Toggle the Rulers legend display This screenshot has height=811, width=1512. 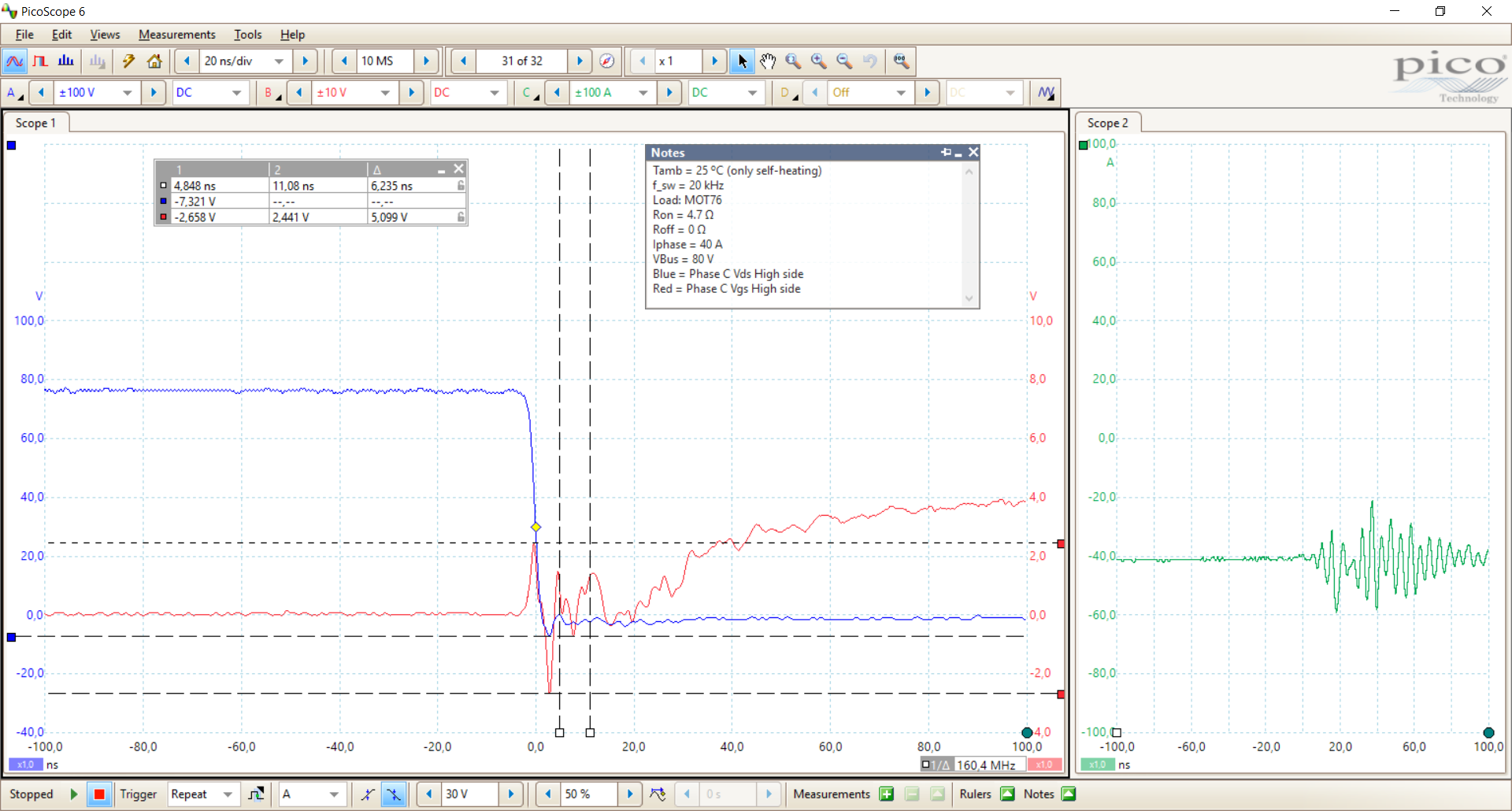pyautogui.click(x=1008, y=794)
